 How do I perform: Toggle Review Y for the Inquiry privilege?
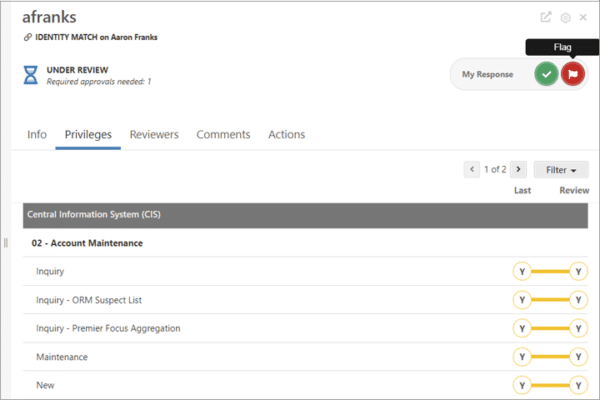pos(578,271)
